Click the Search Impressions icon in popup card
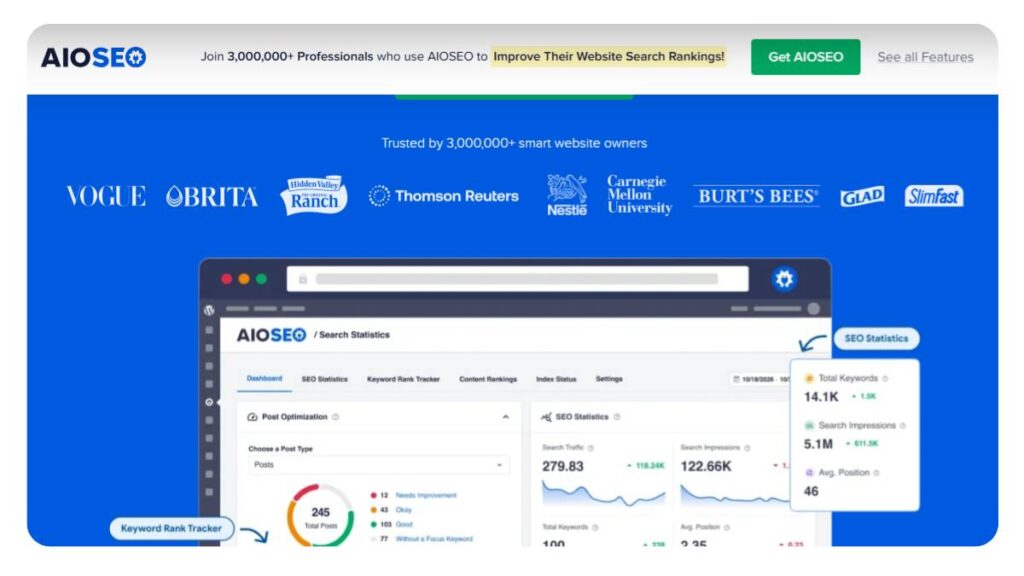Screen dimensions: 1024x576 click(x=809, y=425)
